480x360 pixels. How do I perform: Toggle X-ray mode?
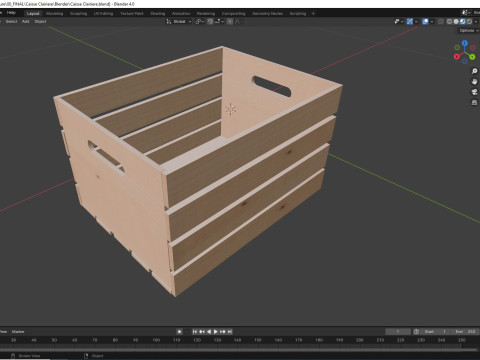coord(441,21)
